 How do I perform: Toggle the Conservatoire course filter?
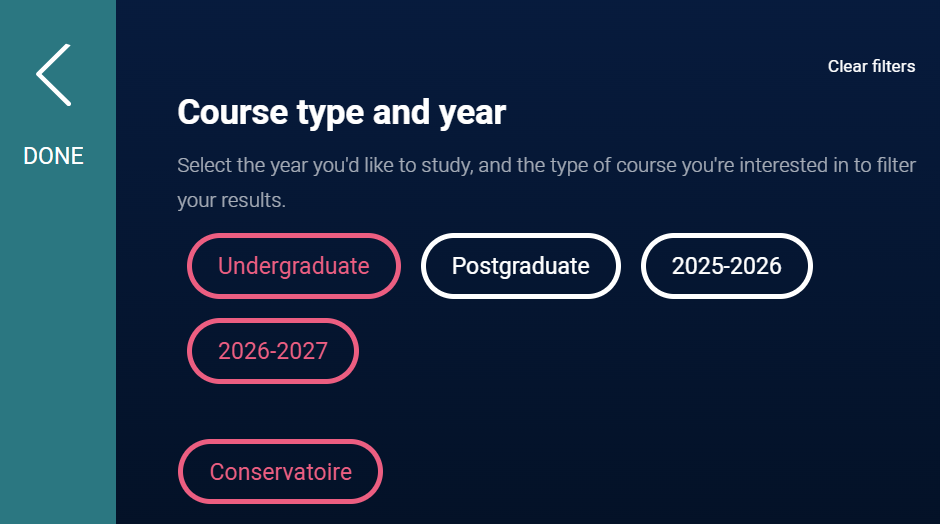pyautogui.click(x=280, y=471)
